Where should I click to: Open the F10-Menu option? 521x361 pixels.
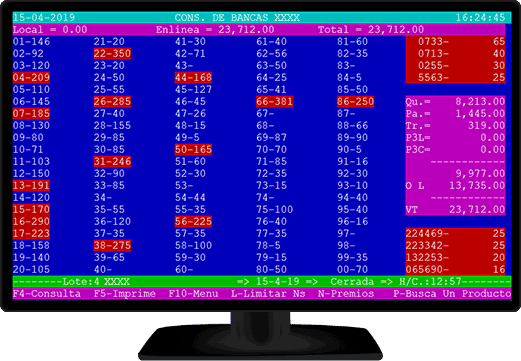pyautogui.click(x=193, y=294)
